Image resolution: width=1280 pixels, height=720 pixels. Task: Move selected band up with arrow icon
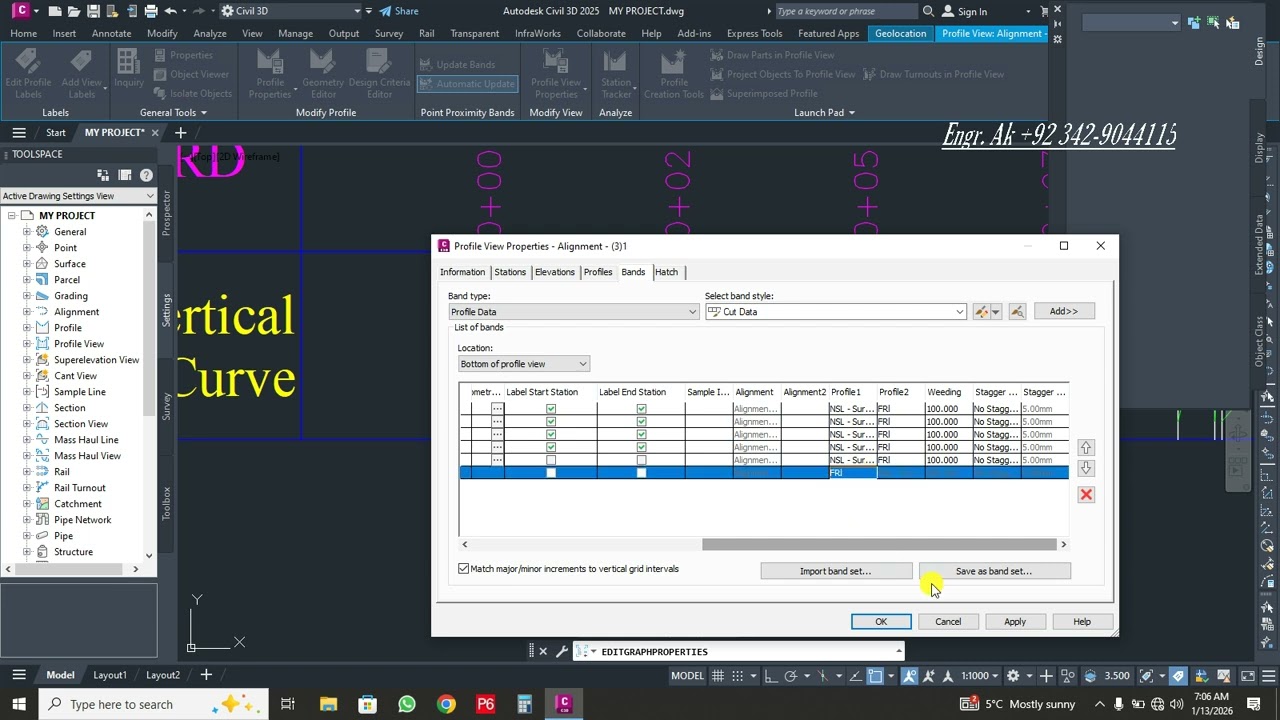[1086, 448]
